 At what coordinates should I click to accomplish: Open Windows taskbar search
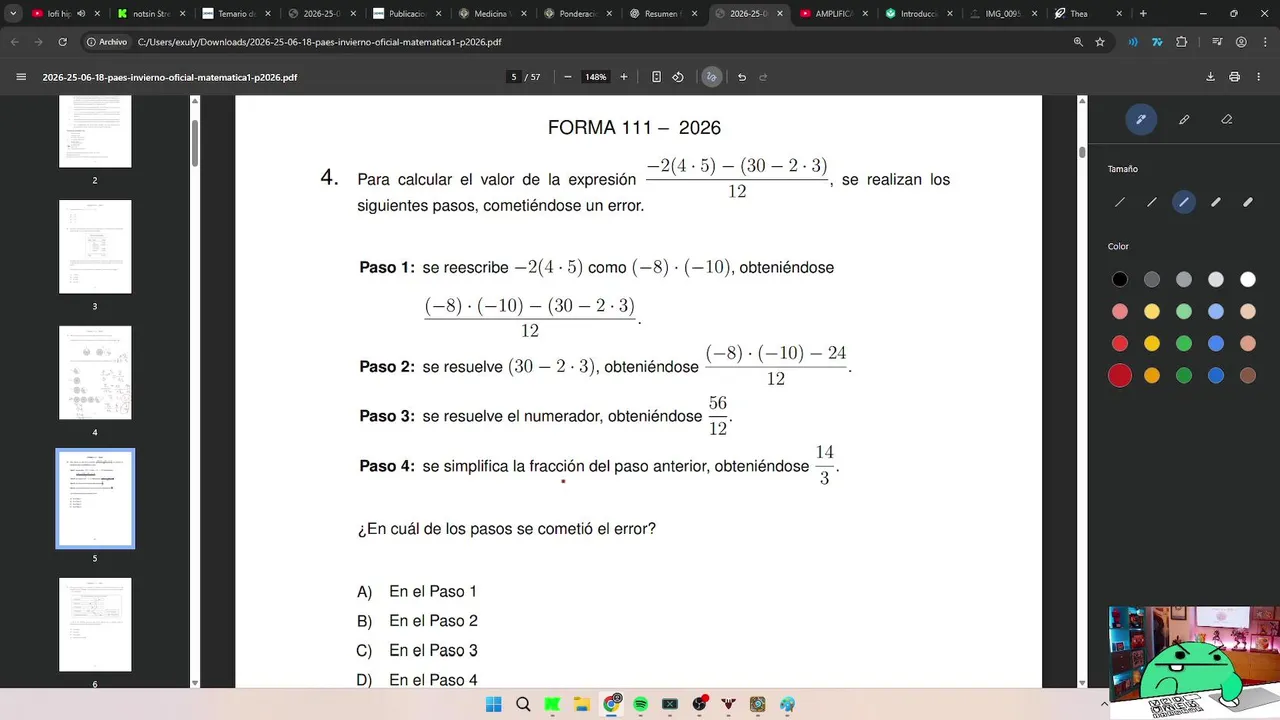523,704
